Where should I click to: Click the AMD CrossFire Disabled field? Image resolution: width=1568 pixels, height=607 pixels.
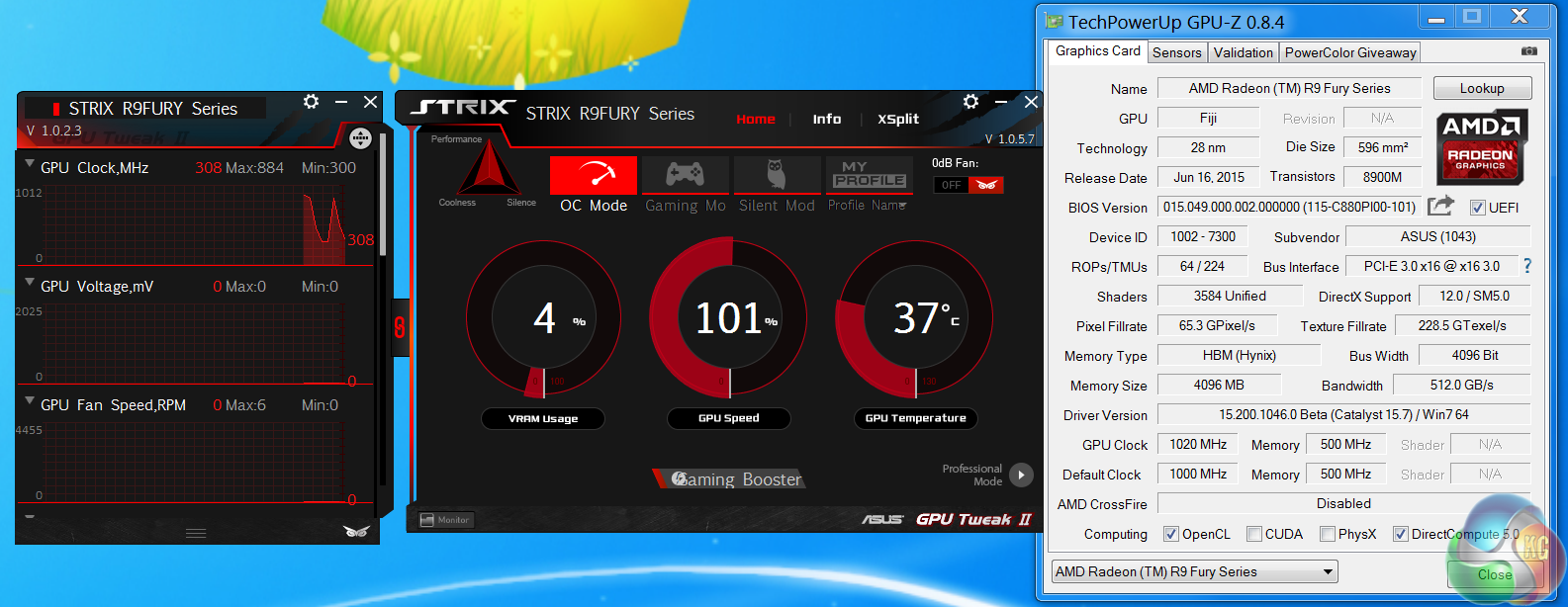[1343, 503]
